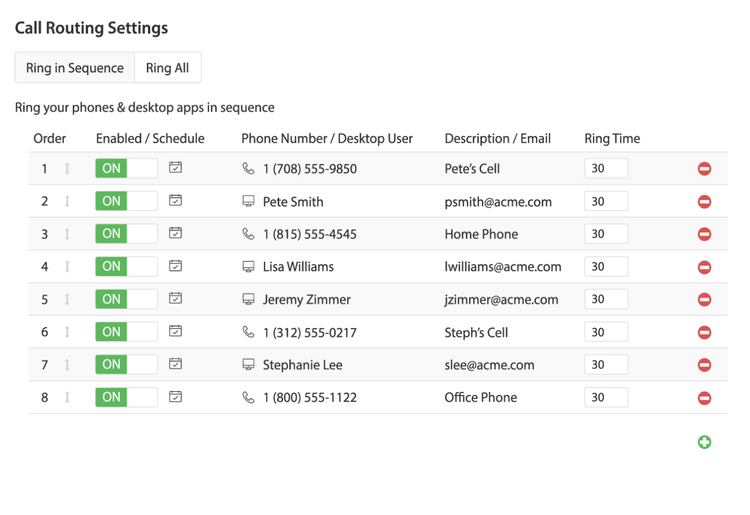Click the reorder handle for row 1
This screenshot has height=515, width=750.
pos(68,169)
